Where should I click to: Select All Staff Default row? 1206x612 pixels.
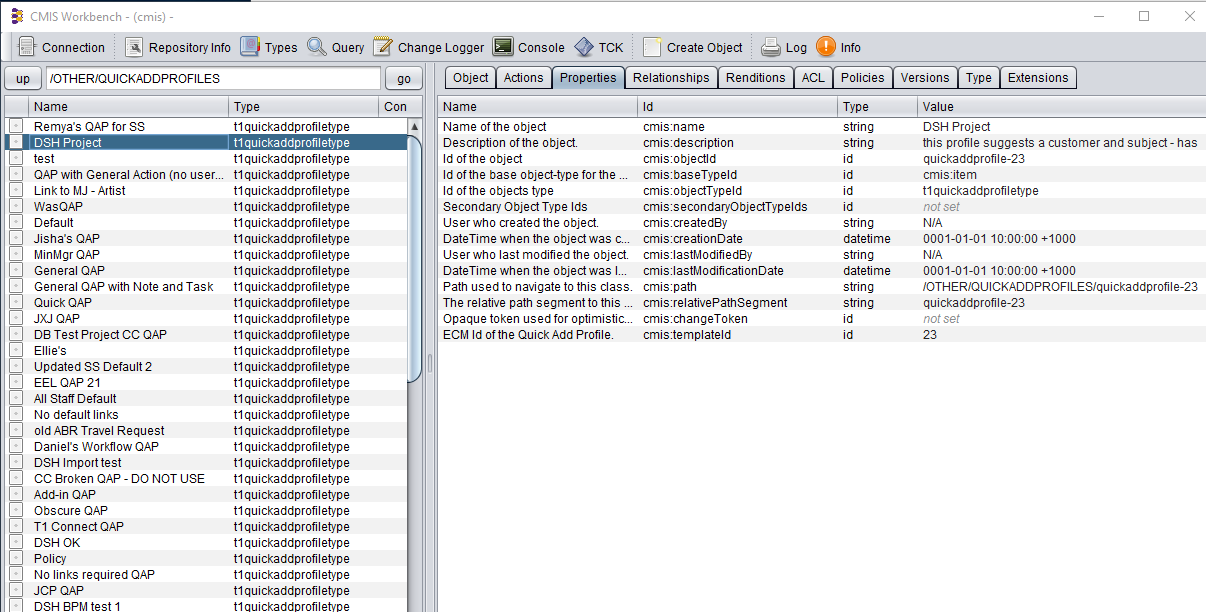pos(206,399)
